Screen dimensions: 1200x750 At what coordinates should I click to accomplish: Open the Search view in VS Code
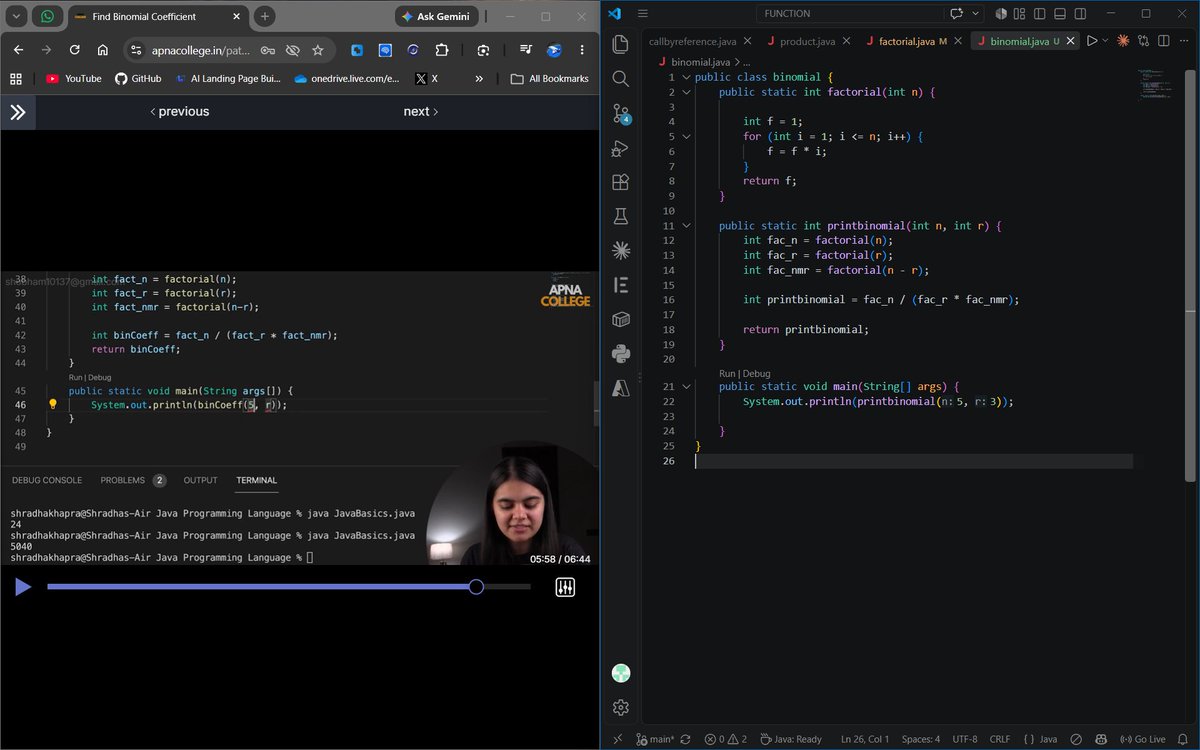pos(620,79)
